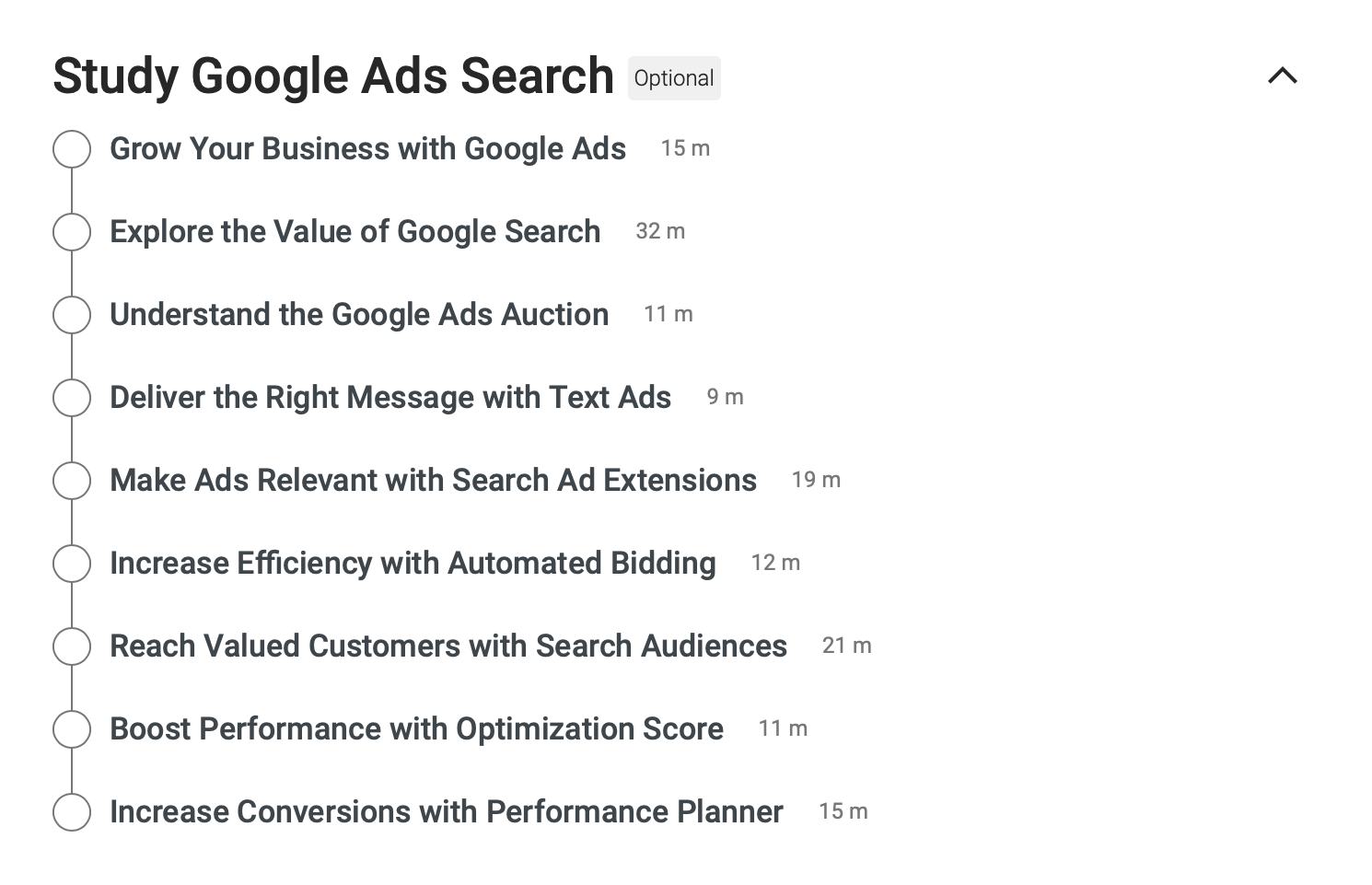This screenshot has width=1372, height=885.
Task: Open Understand the Google Ads Auction lesson
Action: (x=359, y=315)
